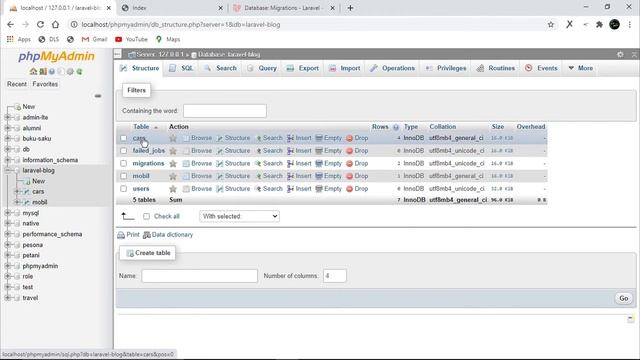The image size is (640, 360).
Task: Open page settings gear icon
Action: pyautogui.click(x=620, y=54)
